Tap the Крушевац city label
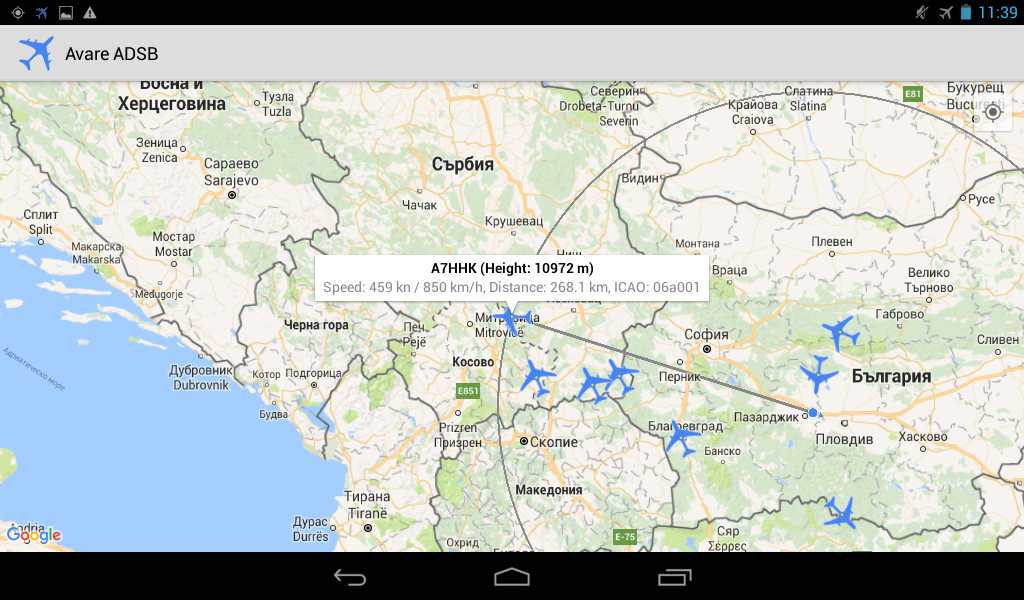The width and height of the screenshot is (1024, 600). point(514,221)
